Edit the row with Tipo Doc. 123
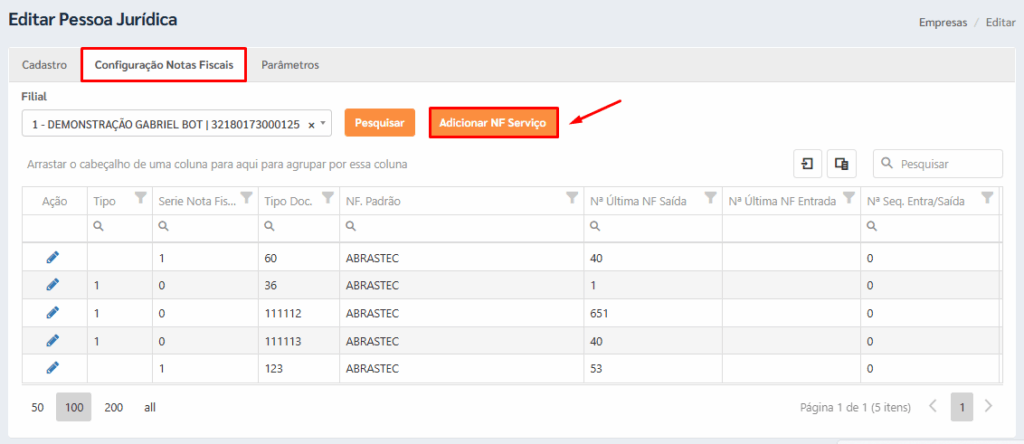The image size is (1024, 444). pyautogui.click(x=53, y=368)
